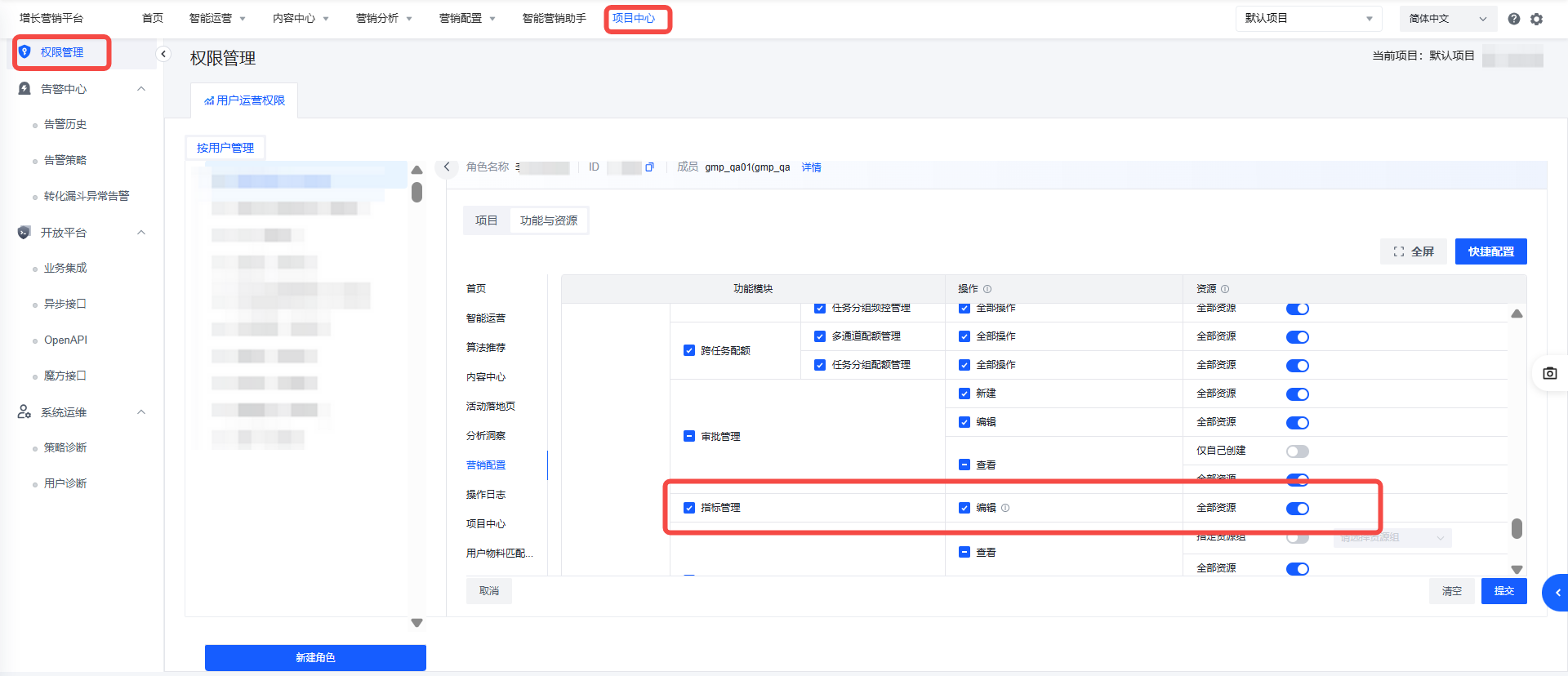Click back arrow beside 角色名称
The image size is (1568, 676).
pos(447,167)
